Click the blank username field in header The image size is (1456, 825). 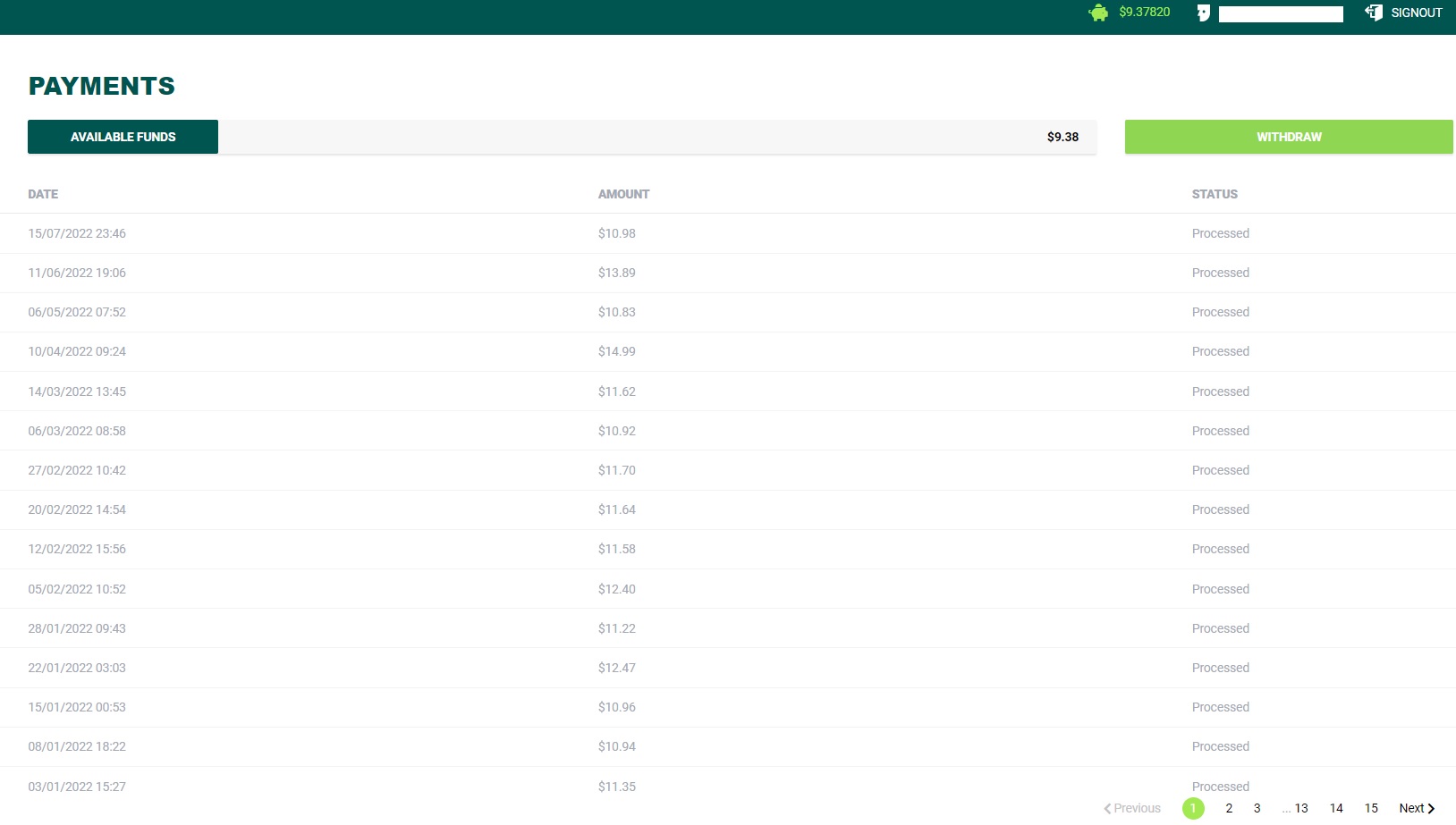point(1281,13)
